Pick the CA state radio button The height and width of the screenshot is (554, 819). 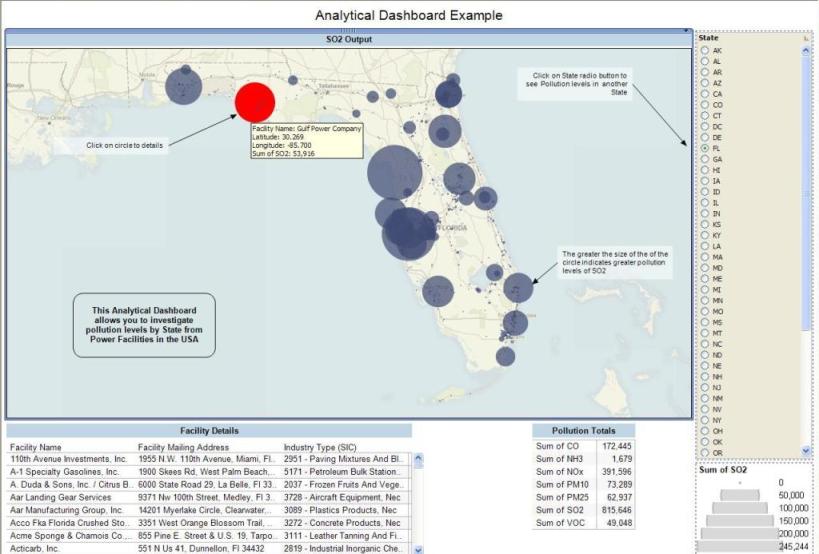[x=705, y=93]
